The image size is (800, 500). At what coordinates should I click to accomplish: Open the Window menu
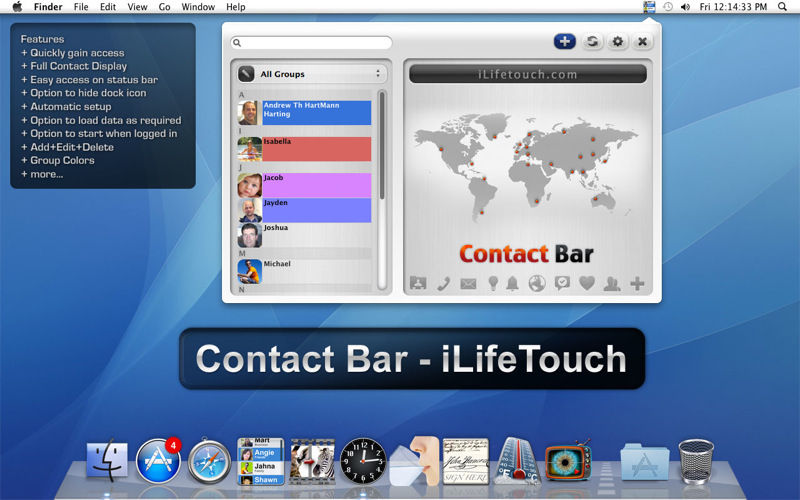[x=198, y=7]
